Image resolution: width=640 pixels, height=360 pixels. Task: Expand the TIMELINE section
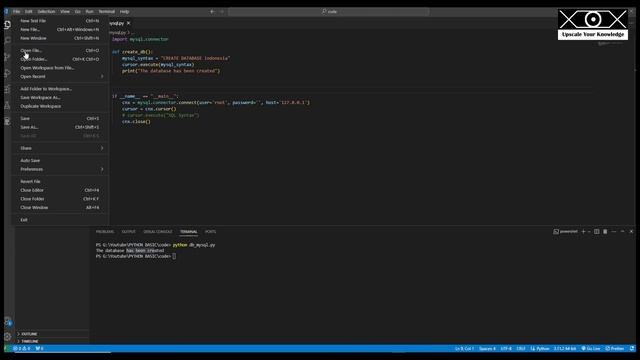[52, 341]
